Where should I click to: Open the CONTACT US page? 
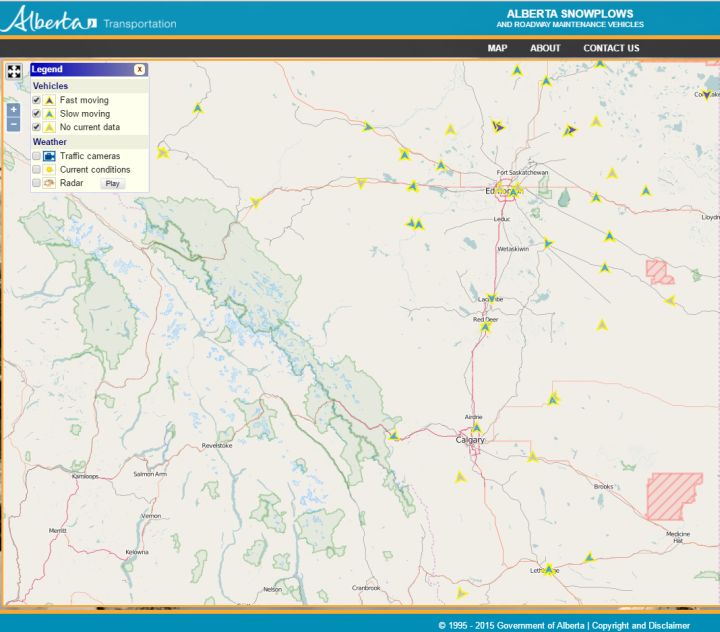(x=611, y=48)
